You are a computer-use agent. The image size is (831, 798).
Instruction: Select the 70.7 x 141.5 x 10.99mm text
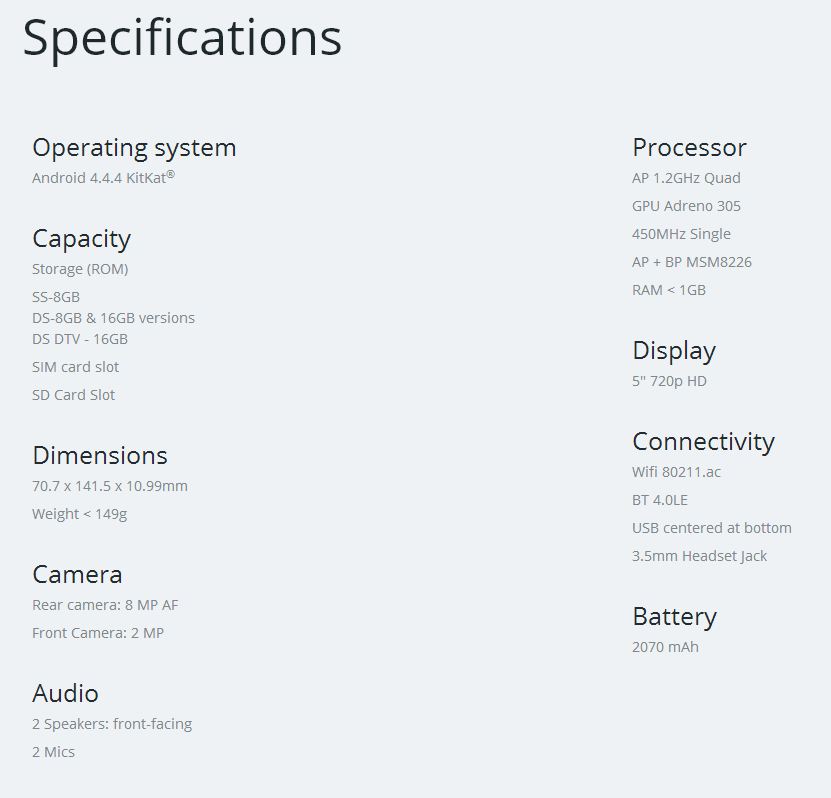click(110, 486)
